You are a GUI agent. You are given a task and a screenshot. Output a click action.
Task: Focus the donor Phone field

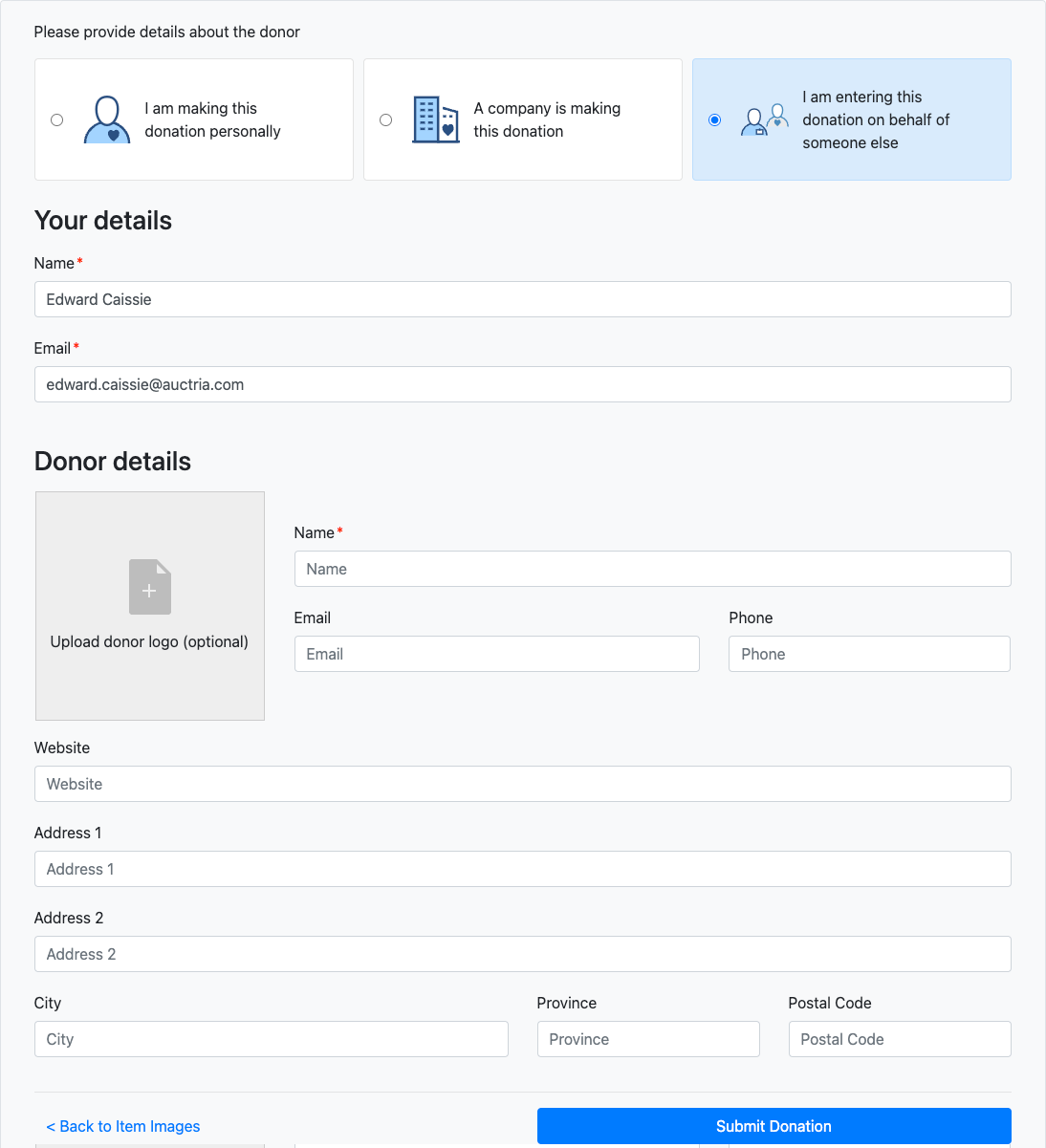point(869,654)
